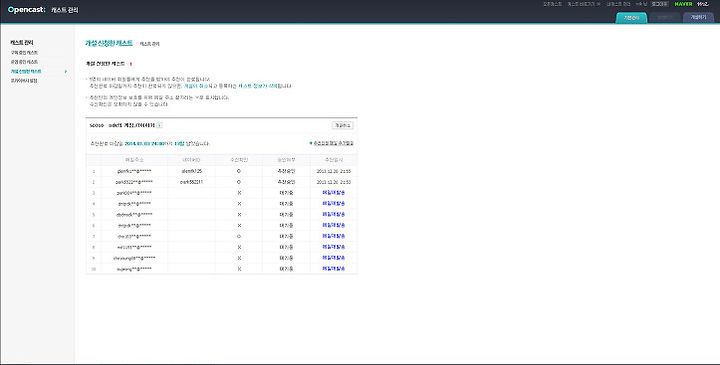Viewport: 720px width, 365px height.
Task: Click the Opencast logo
Action: click(x=26, y=10)
